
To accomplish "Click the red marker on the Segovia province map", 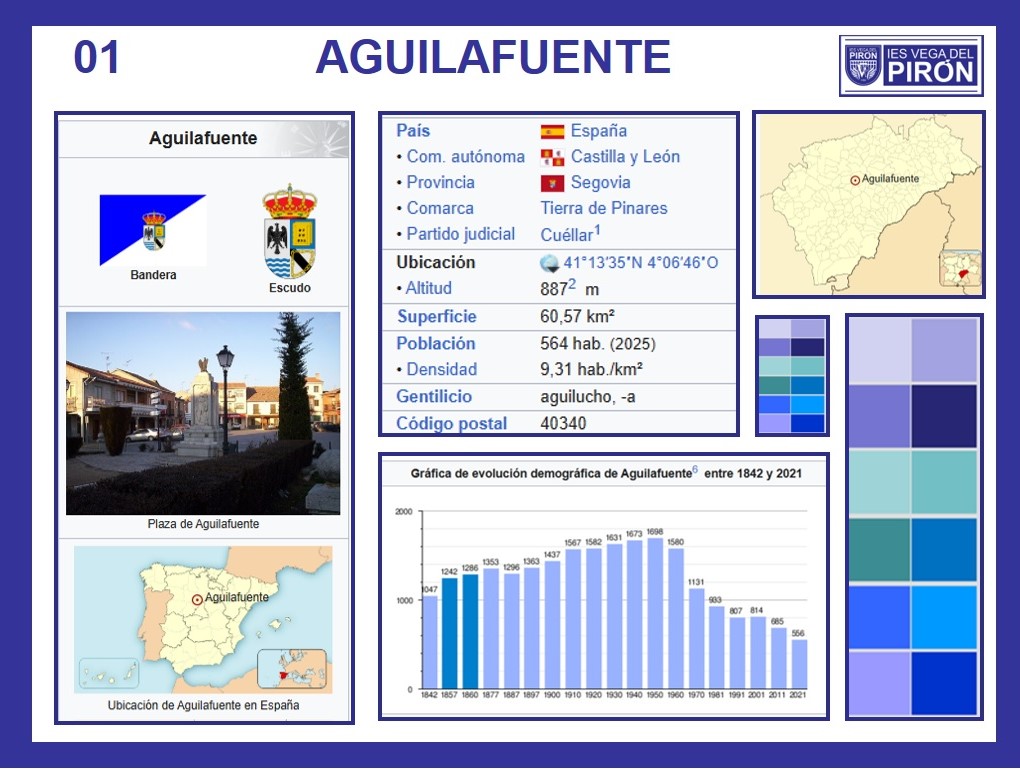I will pyautogui.click(x=854, y=180).
